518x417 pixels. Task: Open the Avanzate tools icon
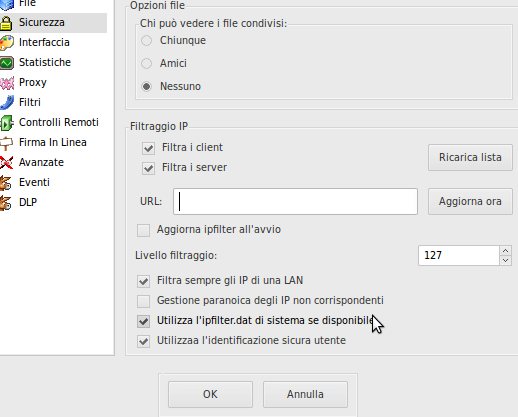coord(6,163)
